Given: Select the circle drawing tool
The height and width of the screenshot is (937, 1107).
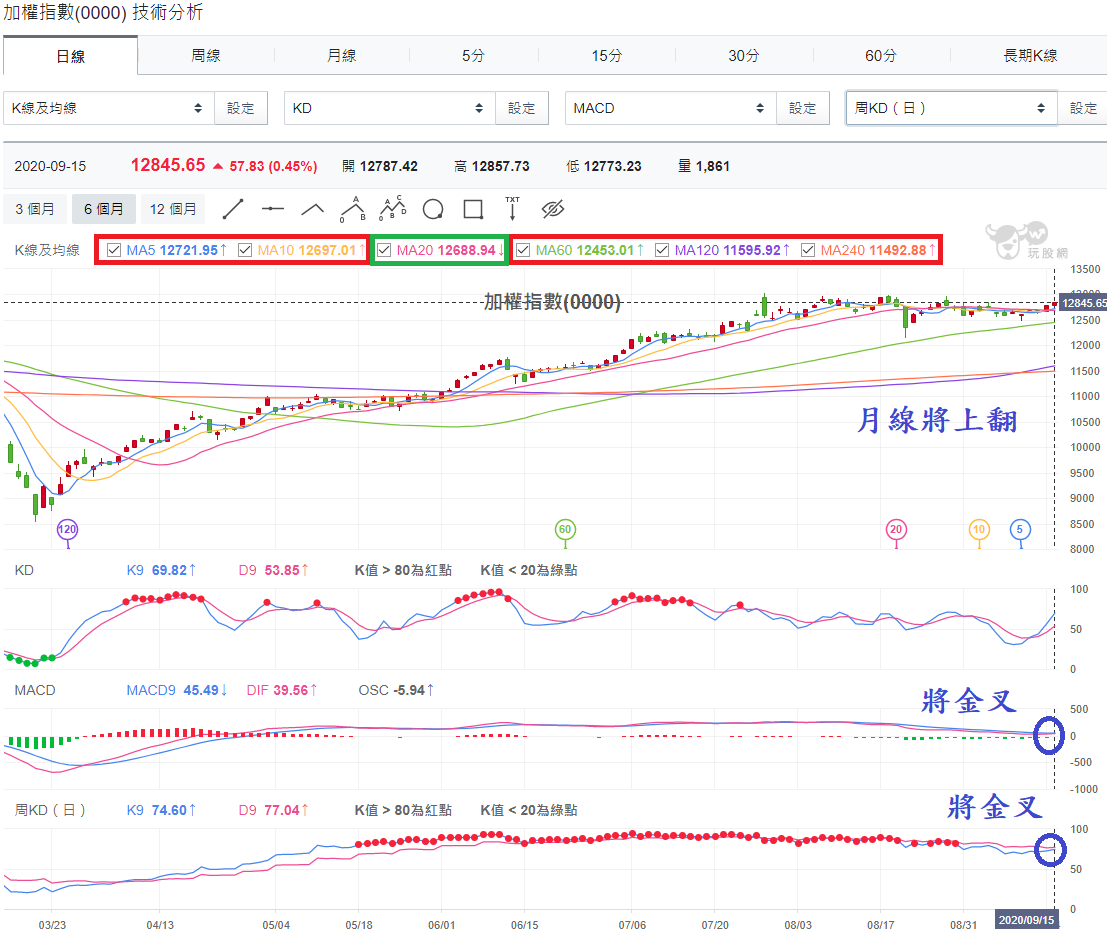Looking at the screenshot, I should click(433, 209).
